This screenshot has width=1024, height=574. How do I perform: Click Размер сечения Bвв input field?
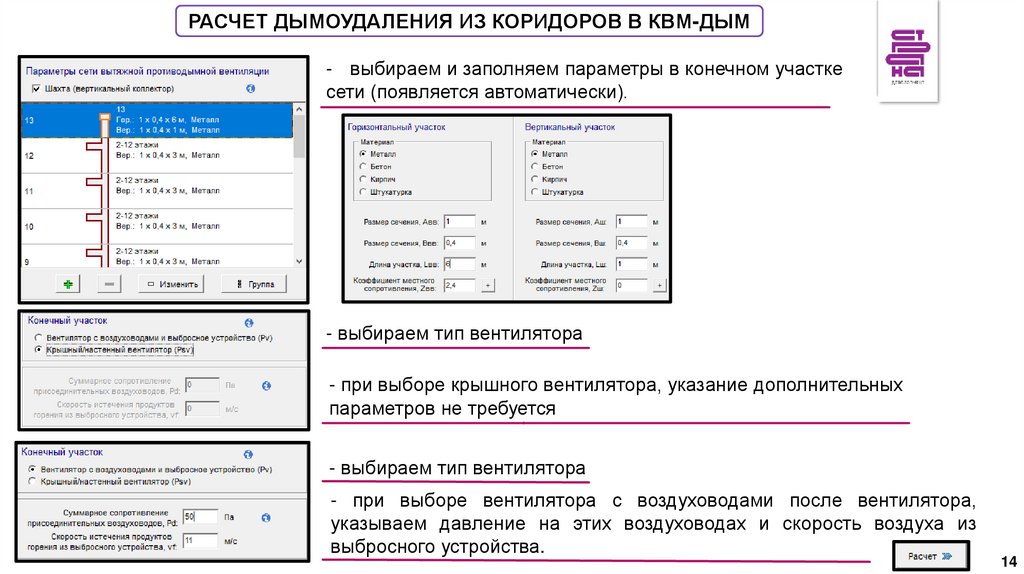pyautogui.click(x=459, y=243)
